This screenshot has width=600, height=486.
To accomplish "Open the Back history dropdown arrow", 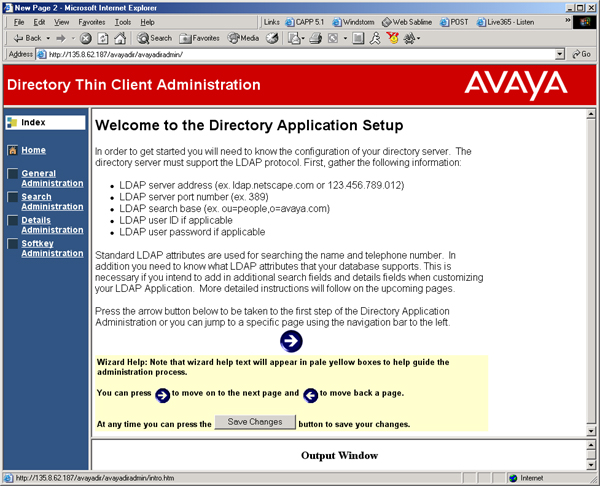I will pos(48,38).
